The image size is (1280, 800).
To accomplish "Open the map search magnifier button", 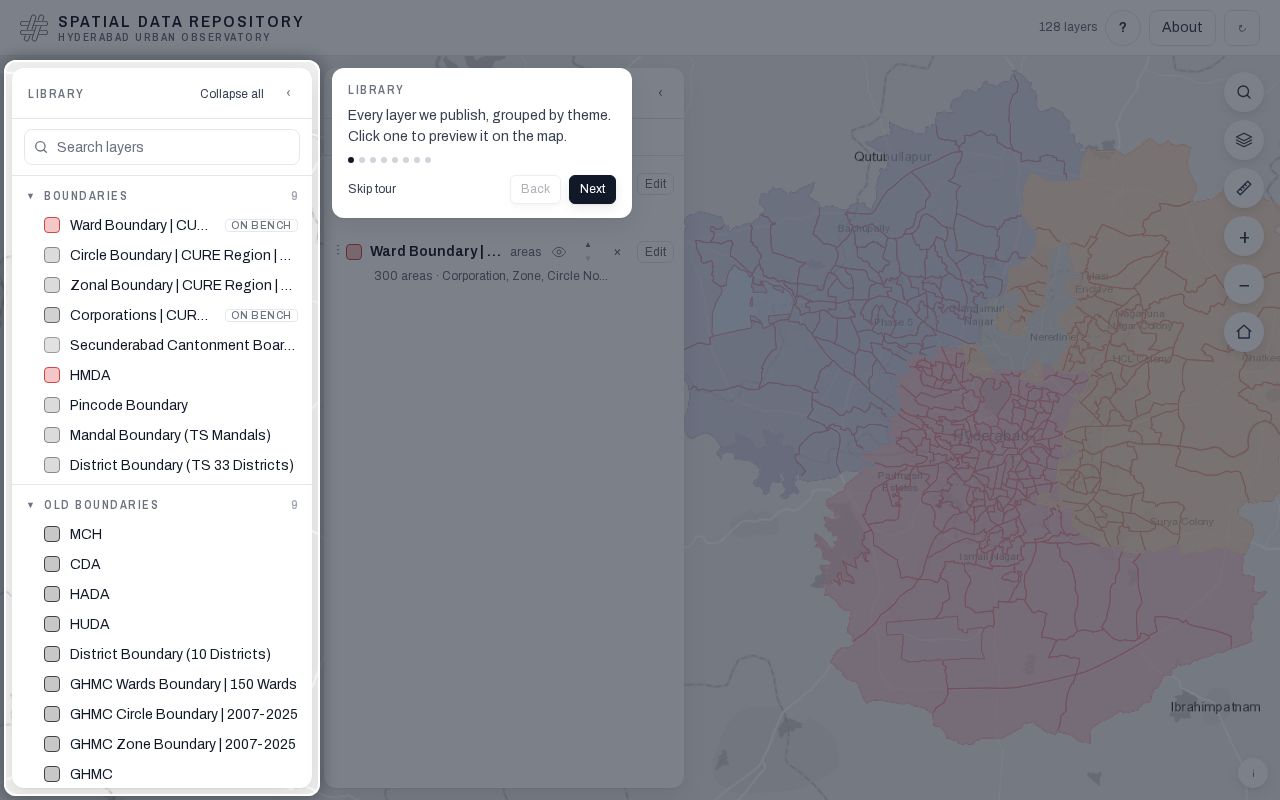I will tap(1244, 92).
